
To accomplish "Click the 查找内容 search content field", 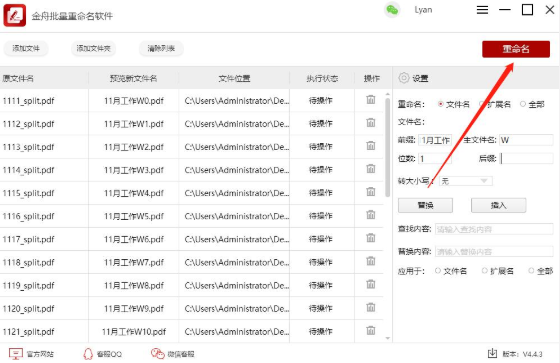I will 494,229.
